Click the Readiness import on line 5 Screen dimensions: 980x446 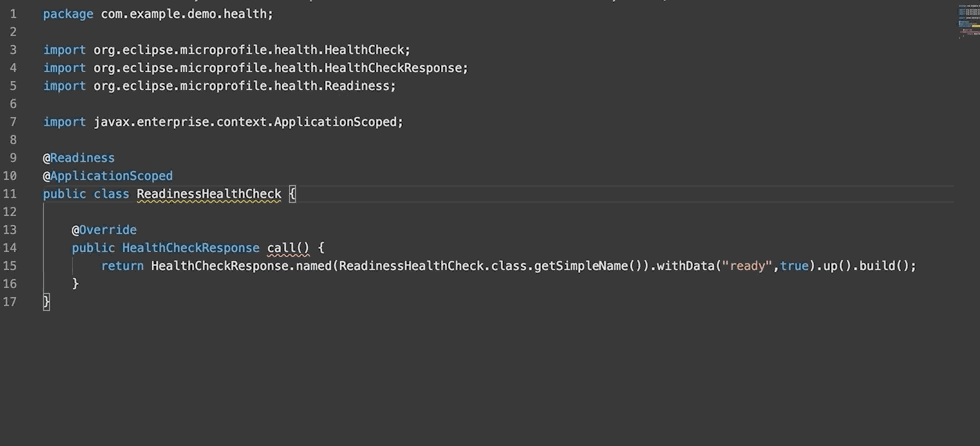click(219, 86)
